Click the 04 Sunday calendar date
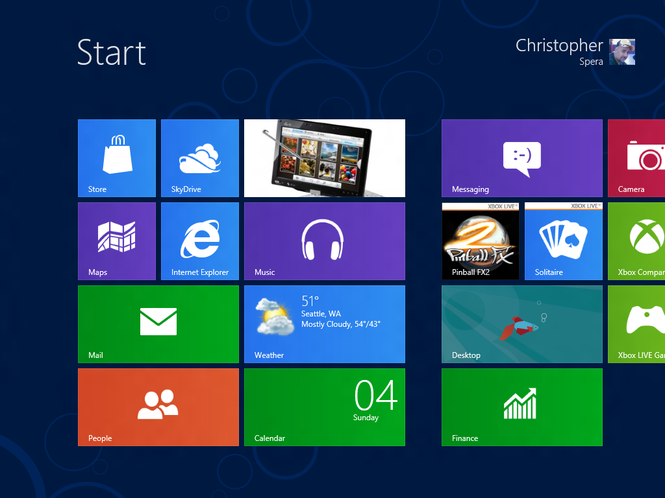Screen dimensions: 665x498 pos(375,400)
